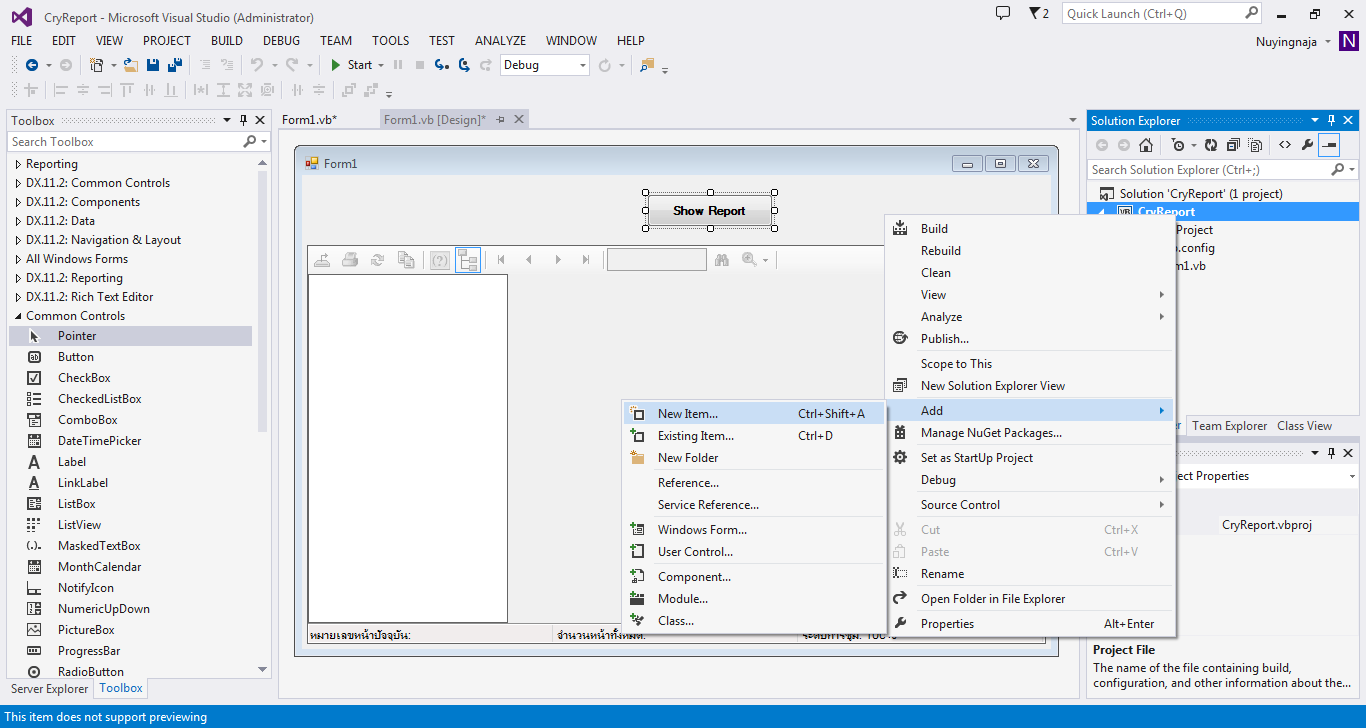Screen dimensions: 1366x728
Task: Collapse the Common Controls toolbox group
Action: point(18,316)
